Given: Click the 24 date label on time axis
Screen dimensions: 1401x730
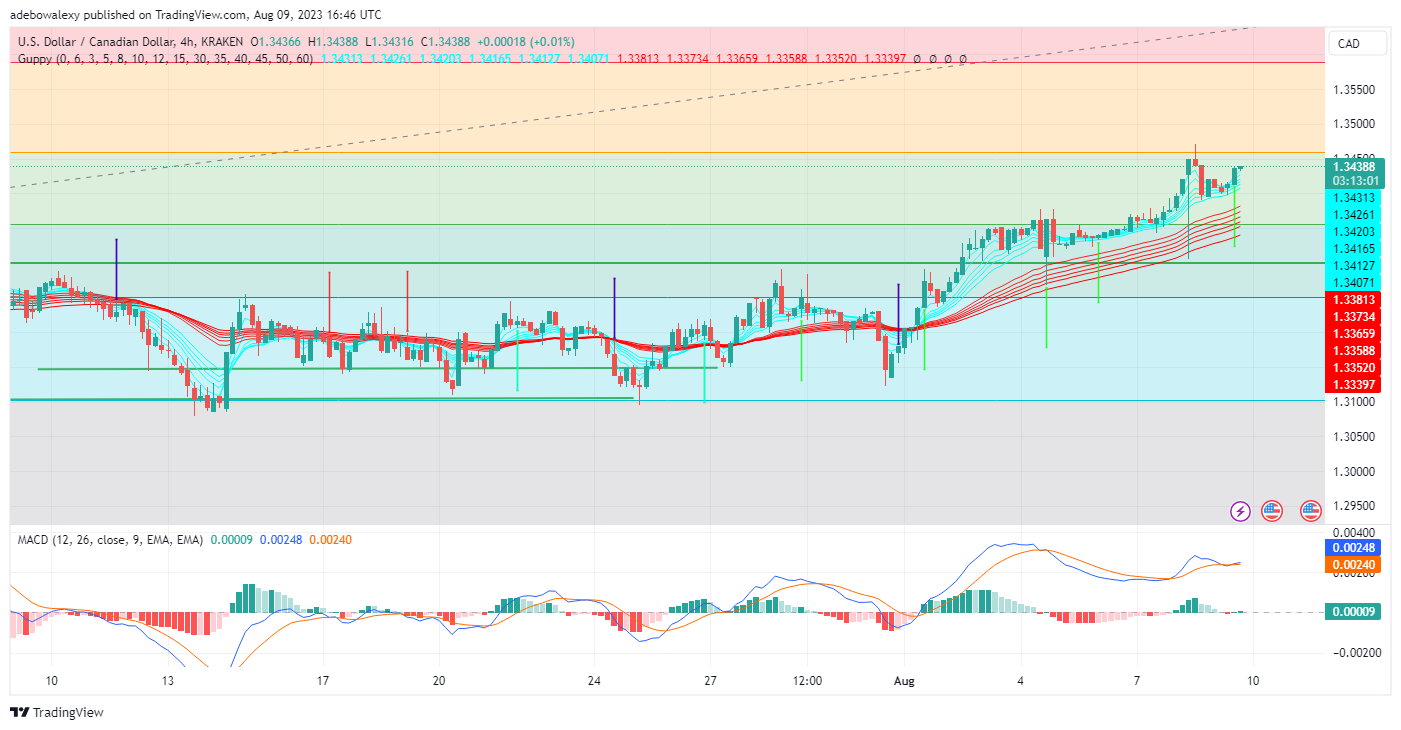Looking at the screenshot, I should click(x=594, y=680).
